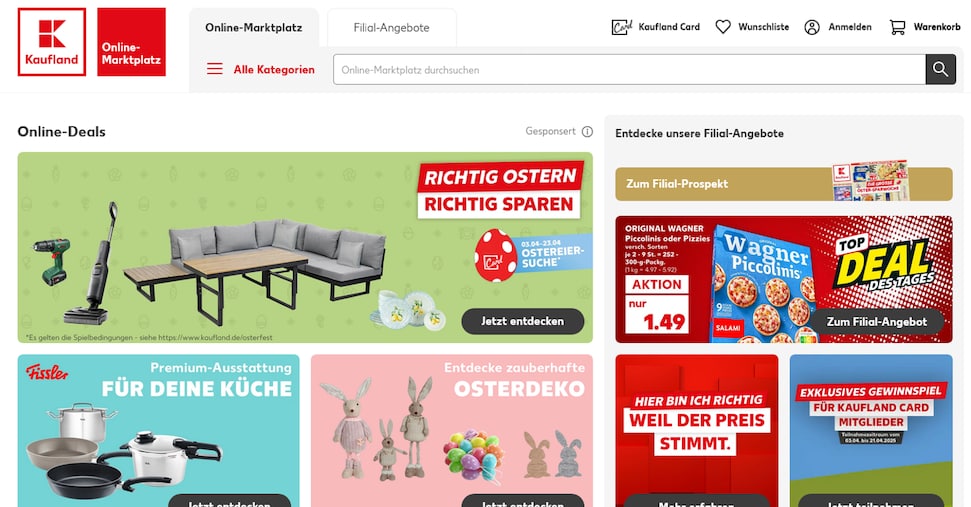Click the Zum Filial-Angebot button
The height and width of the screenshot is (507, 971).
(877, 322)
